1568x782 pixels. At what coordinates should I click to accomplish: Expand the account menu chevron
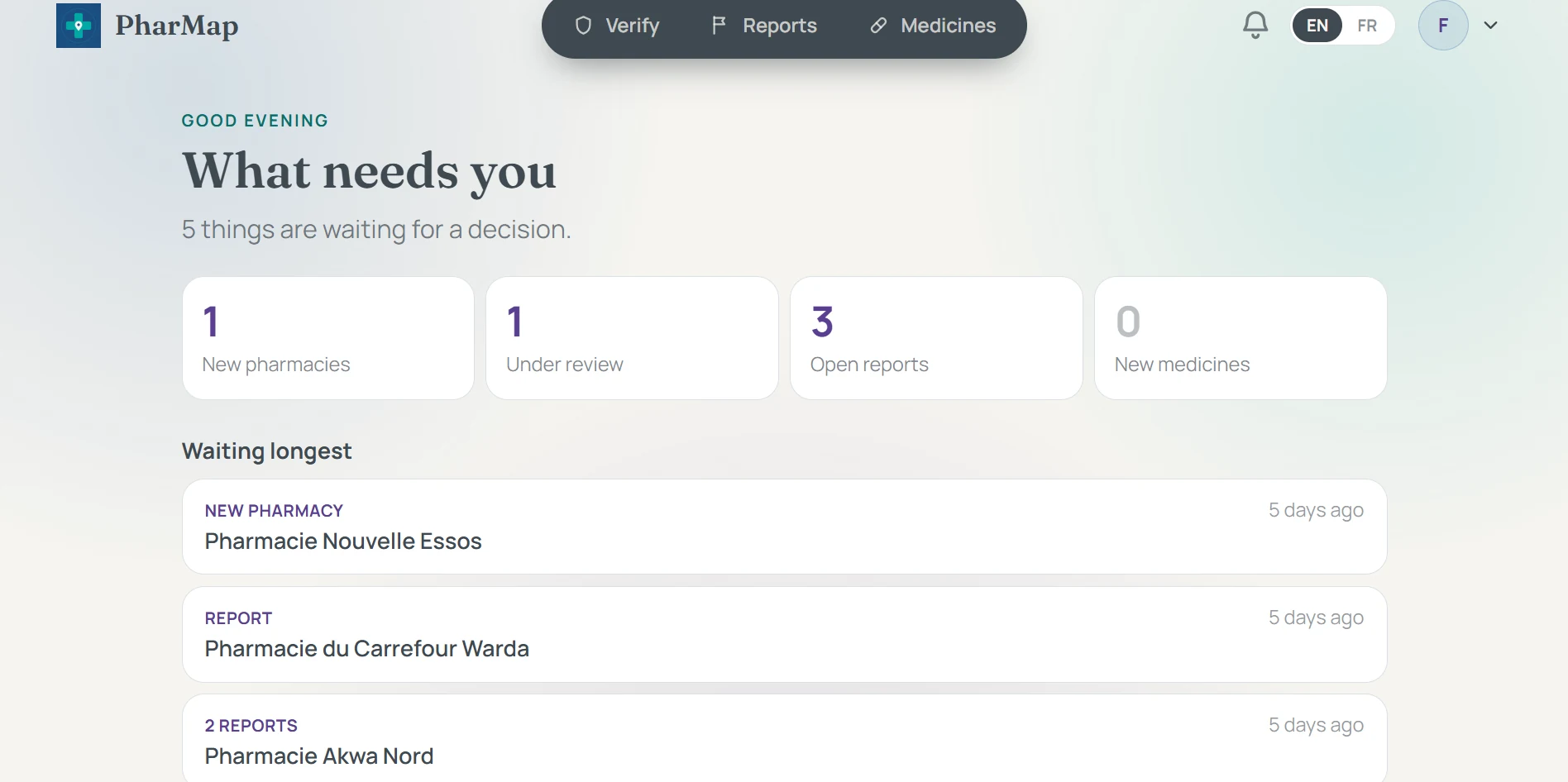coord(1491,26)
